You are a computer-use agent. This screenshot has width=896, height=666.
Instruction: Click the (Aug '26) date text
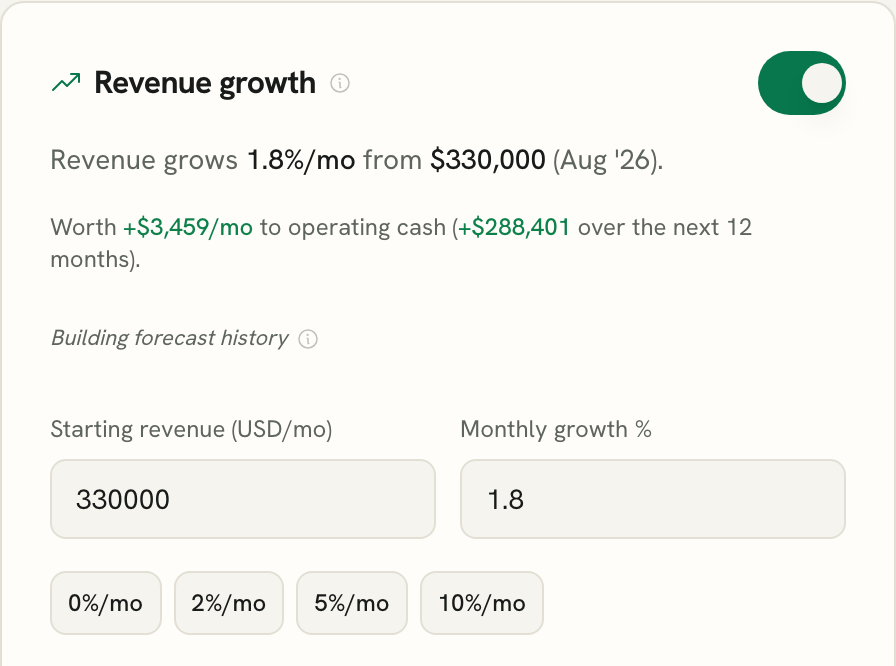(x=608, y=160)
